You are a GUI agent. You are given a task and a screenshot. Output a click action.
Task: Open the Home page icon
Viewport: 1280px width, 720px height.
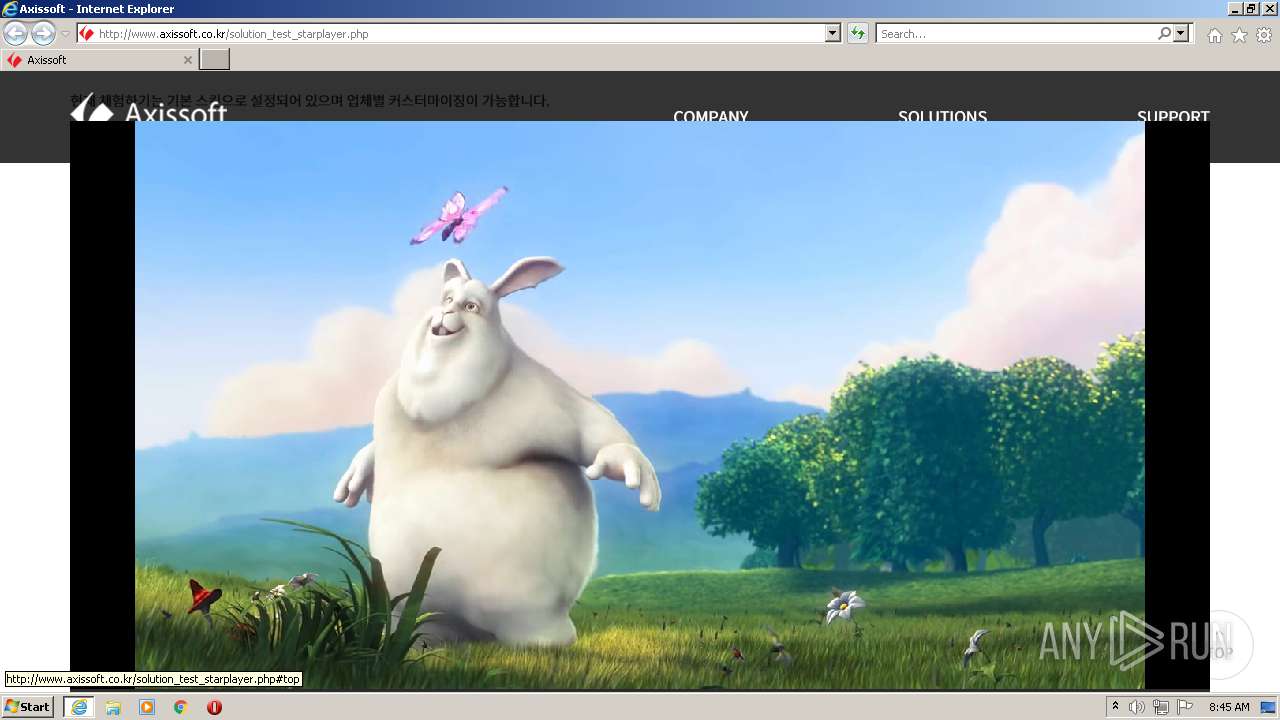pos(1214,35)
